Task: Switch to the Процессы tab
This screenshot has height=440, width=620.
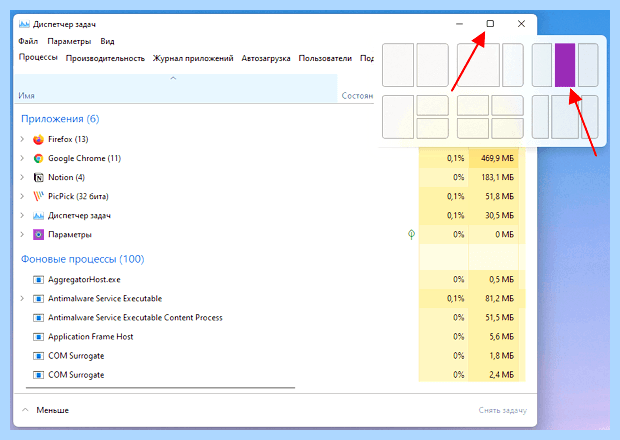Action: pyautogui.click(x=38, y=57)
